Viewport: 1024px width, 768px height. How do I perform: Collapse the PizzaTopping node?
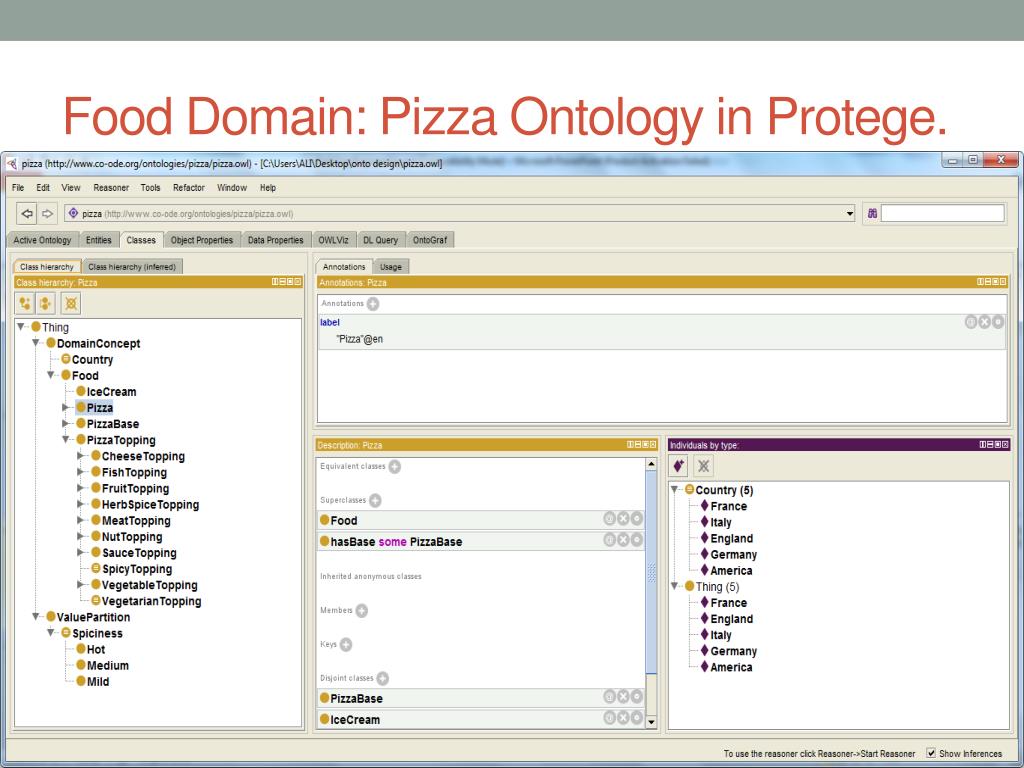pos(66,440)
